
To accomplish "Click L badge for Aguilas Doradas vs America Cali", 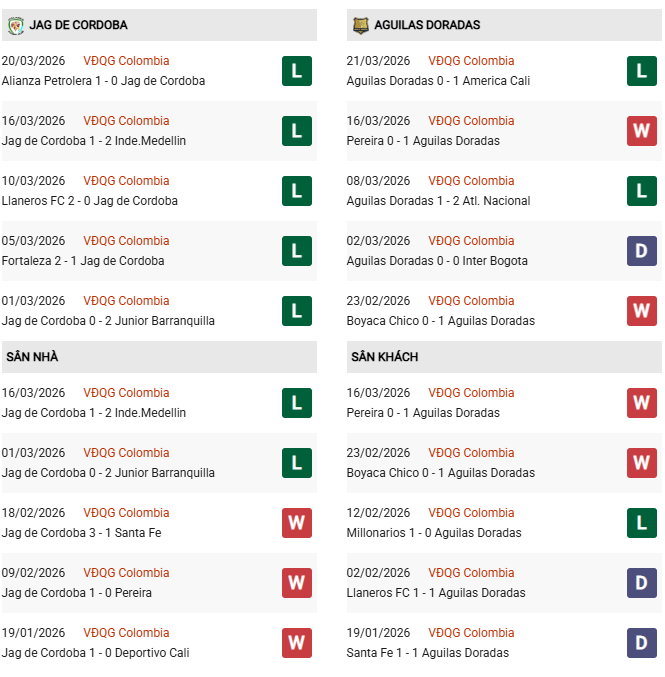I will point(642,71).
